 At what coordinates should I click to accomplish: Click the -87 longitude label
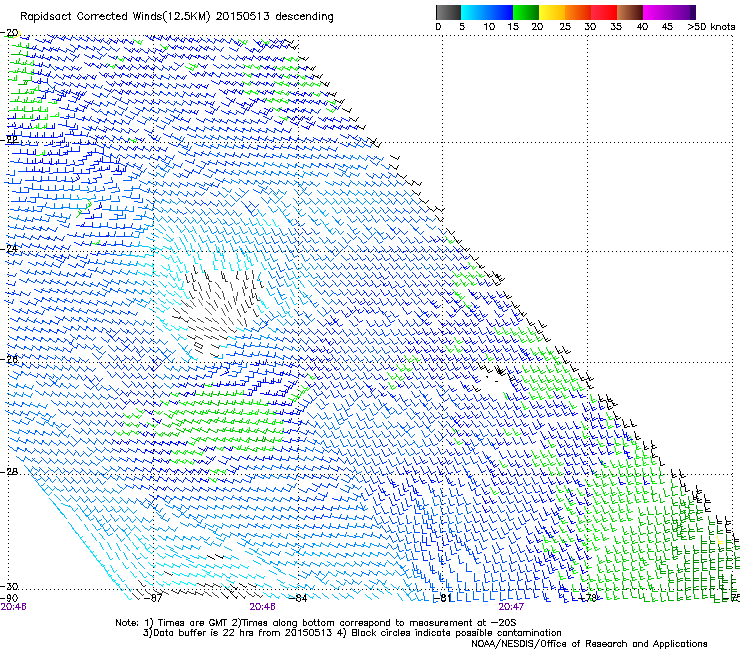[154, 598]
